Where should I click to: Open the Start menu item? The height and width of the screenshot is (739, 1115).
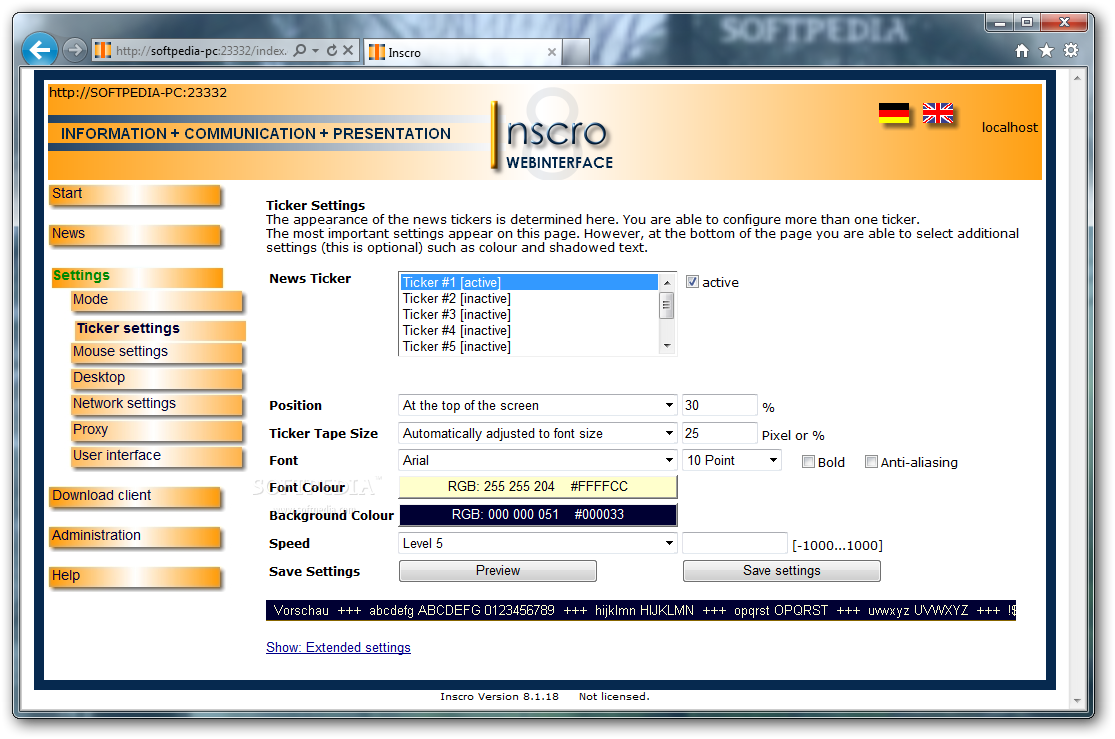(x=135, y=195)
